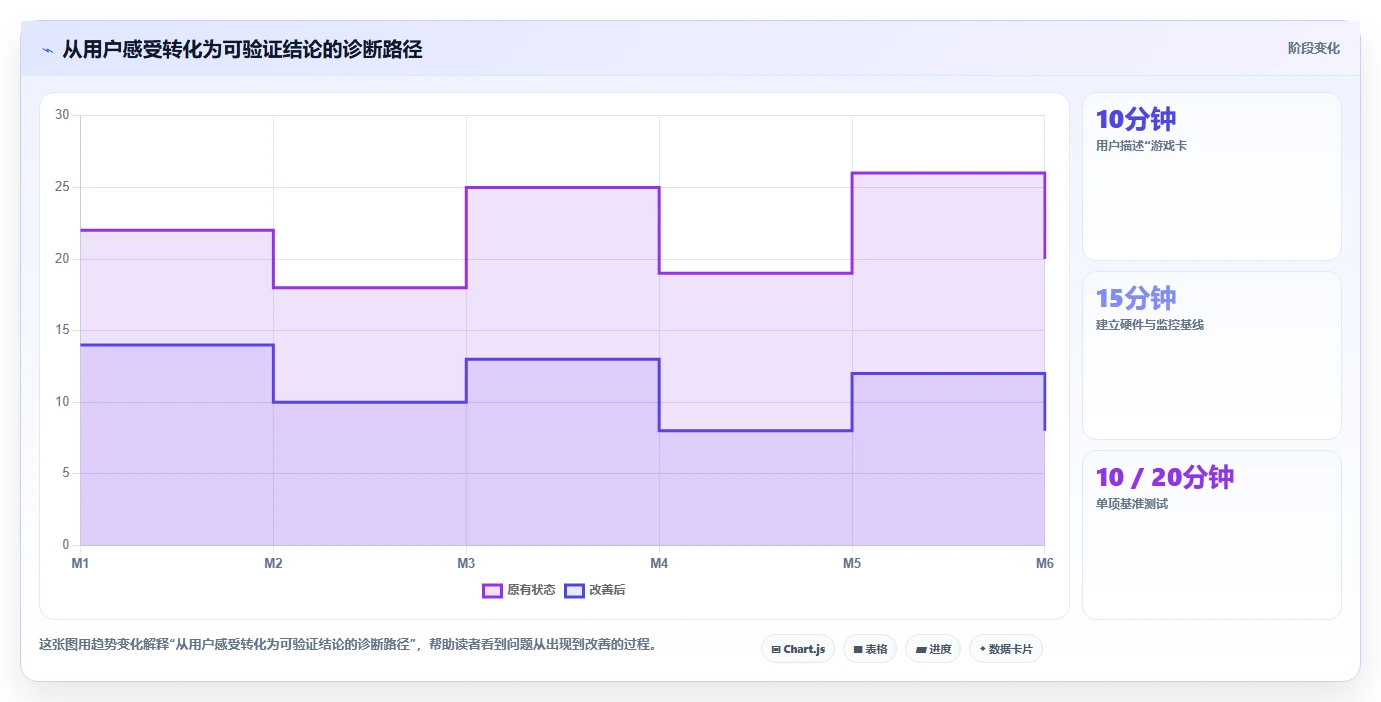The width and height of the screenshot is (1381, 702).
Task: Toggle the 改善后 legend entry
Action: (x=595, y=590)
